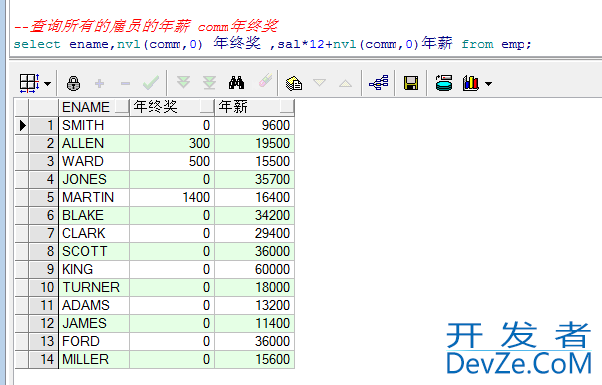Select the TURNER cell
Image resolution: width=602 pixels, height=385 pixels.
click(94, 288)
